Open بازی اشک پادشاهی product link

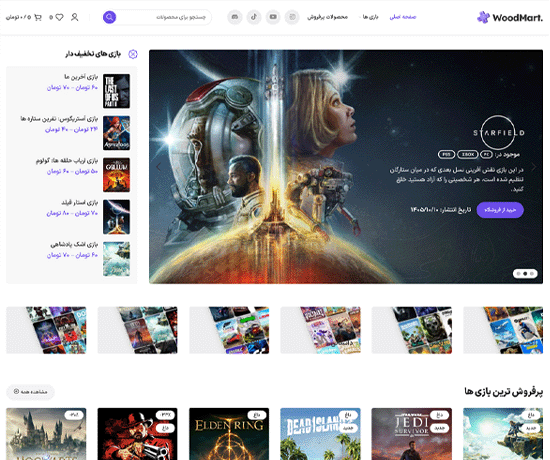pos(74,245)
